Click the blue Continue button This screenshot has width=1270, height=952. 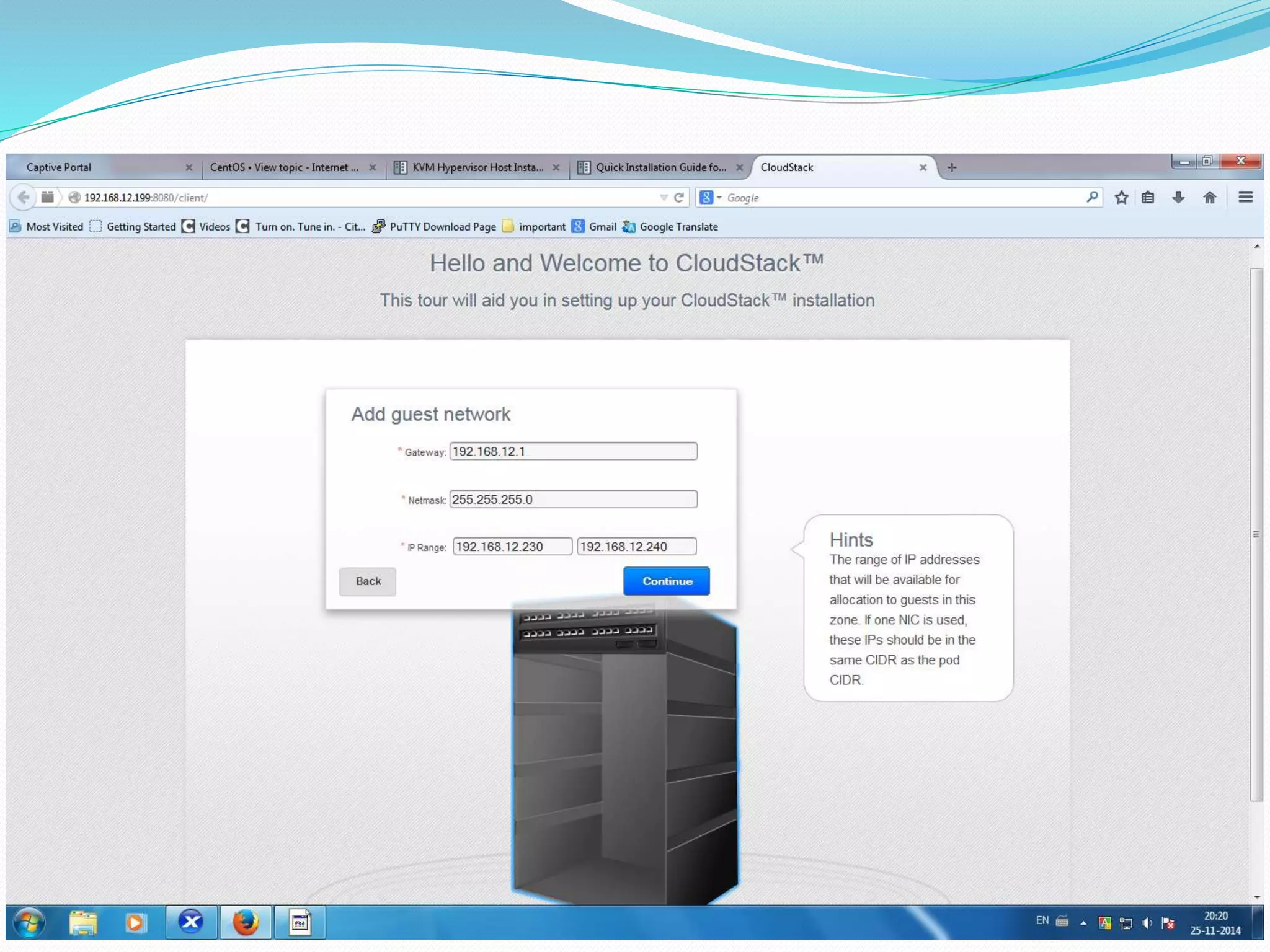(x=667, y=581)
